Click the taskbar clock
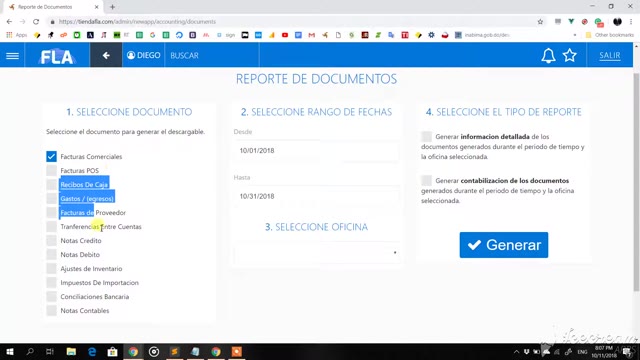Screen dimensions: 640x360 click(603, 351)
